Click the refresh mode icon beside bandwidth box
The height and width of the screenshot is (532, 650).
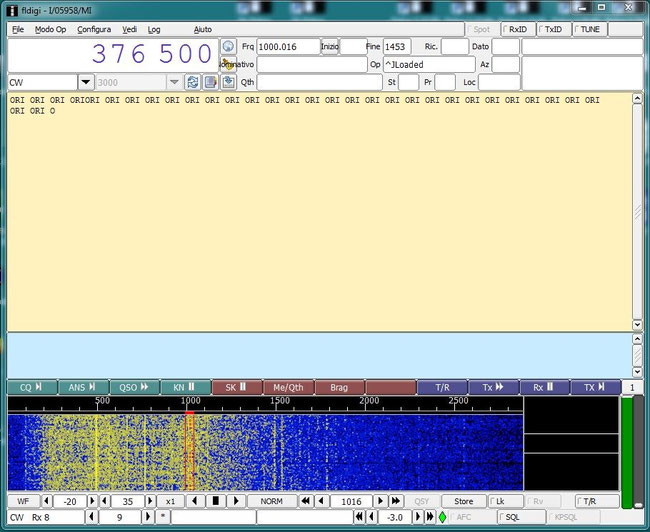coord(193,82)
